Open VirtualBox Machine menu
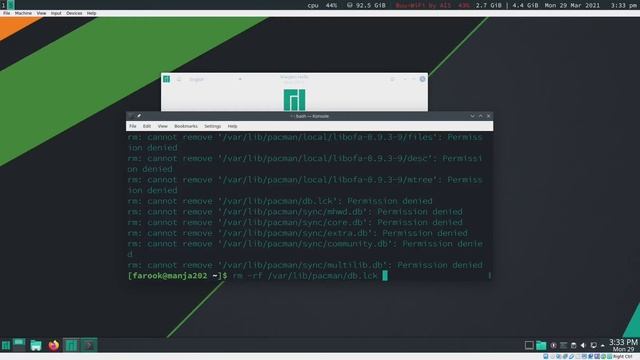This screenshot has width=640, height=360. point(23,13)
